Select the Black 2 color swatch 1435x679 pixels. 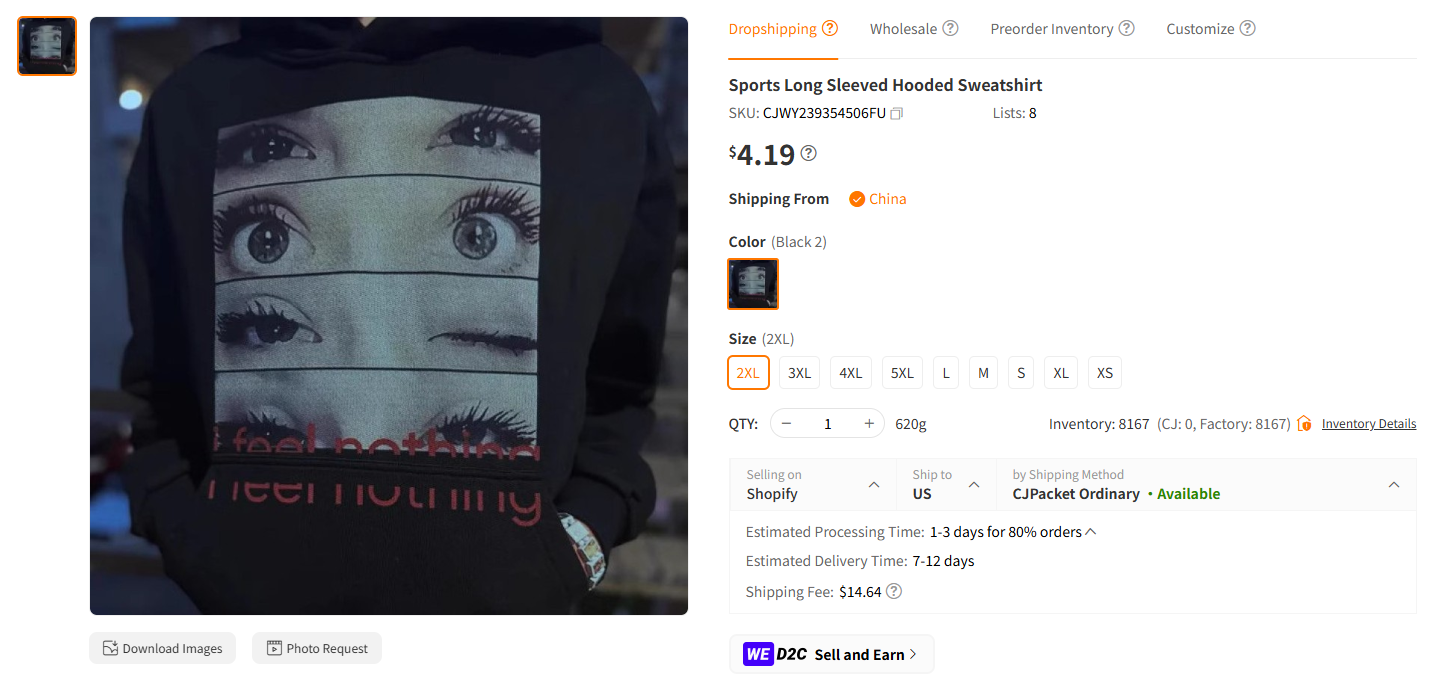point(753,284)
